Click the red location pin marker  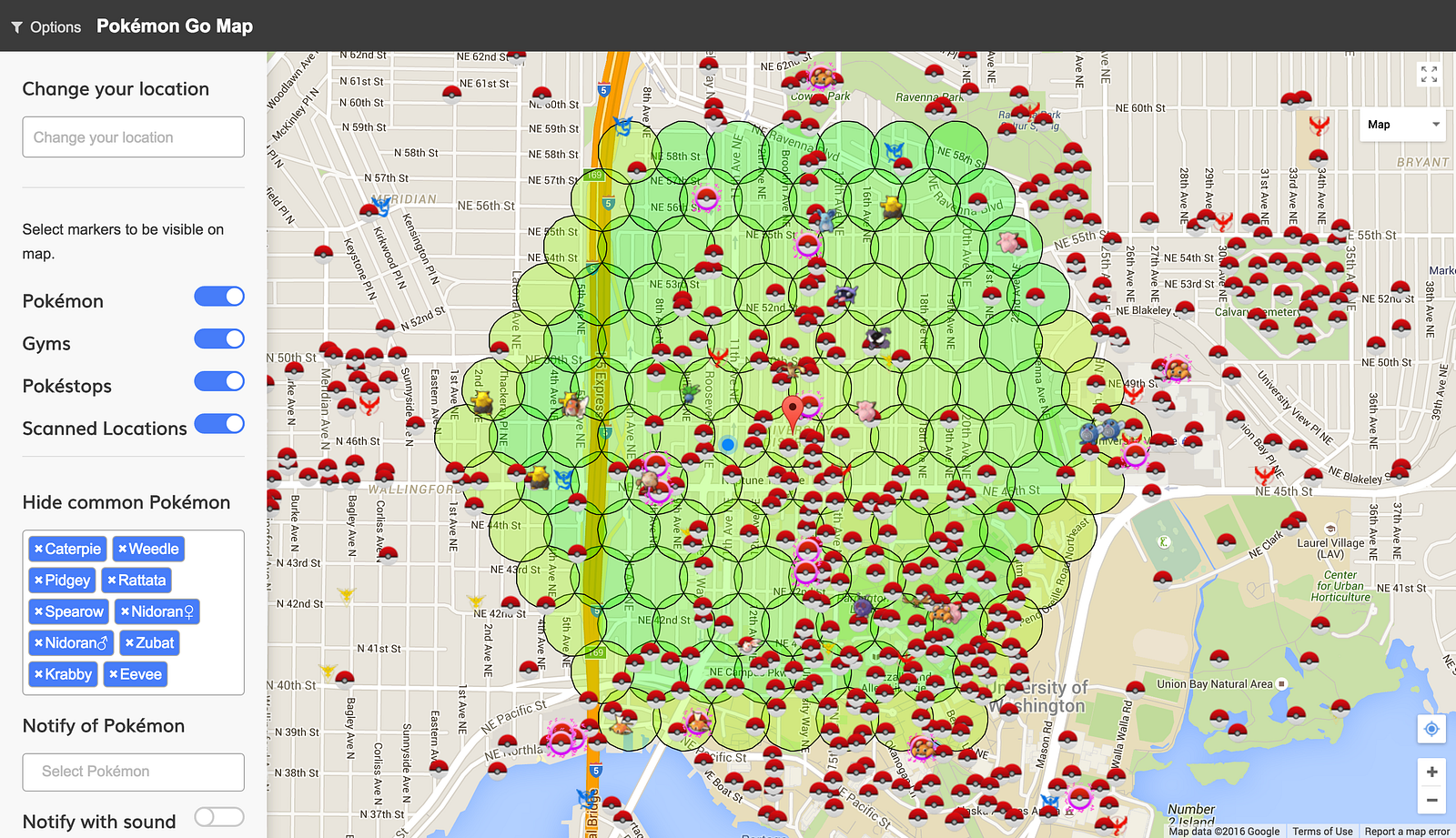(793, 413)
